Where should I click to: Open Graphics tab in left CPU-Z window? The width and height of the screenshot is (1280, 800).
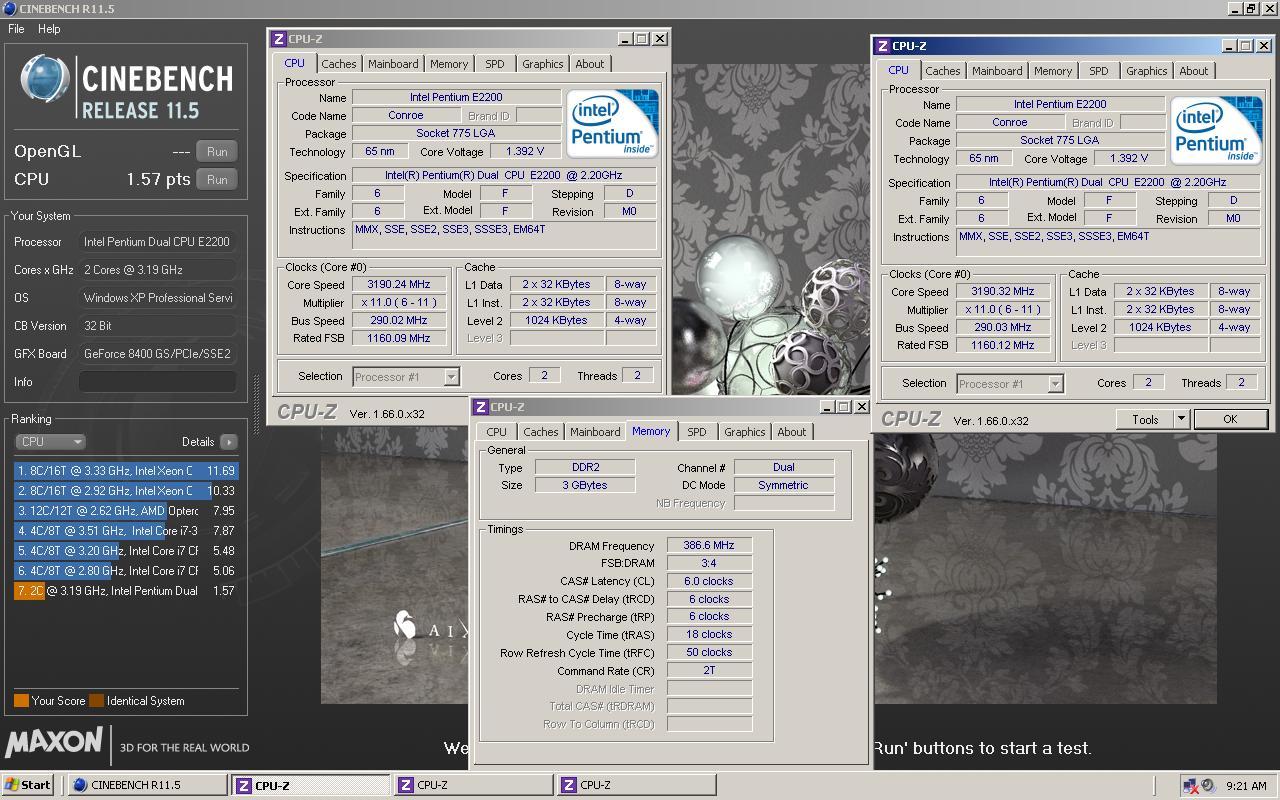pyautogui.click(x=543, y=64)
